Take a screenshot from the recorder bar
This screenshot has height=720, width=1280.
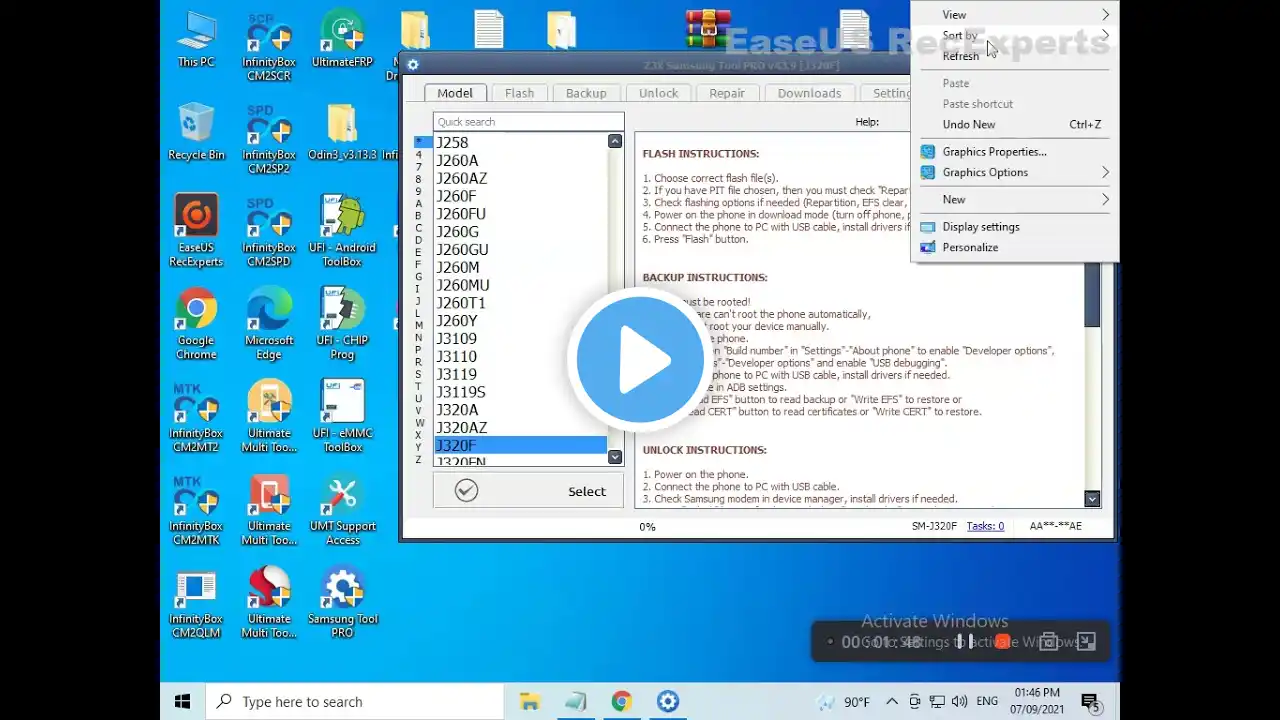[x=1048, y=642]
